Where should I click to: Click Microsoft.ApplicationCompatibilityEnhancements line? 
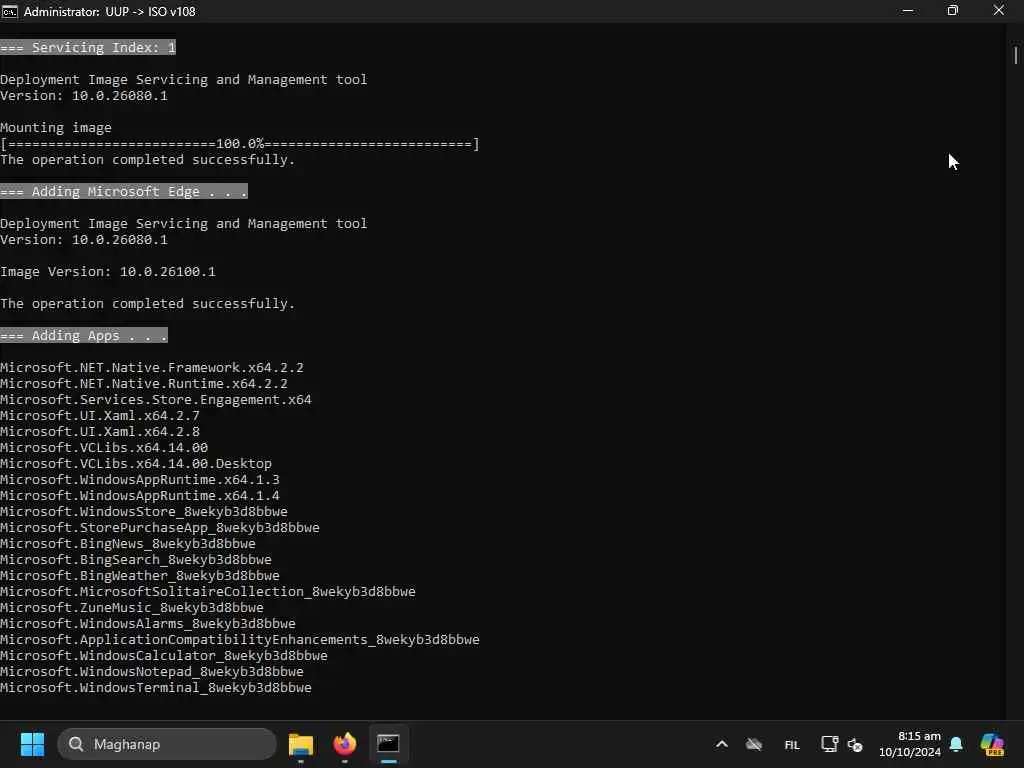tap(240, 640)
